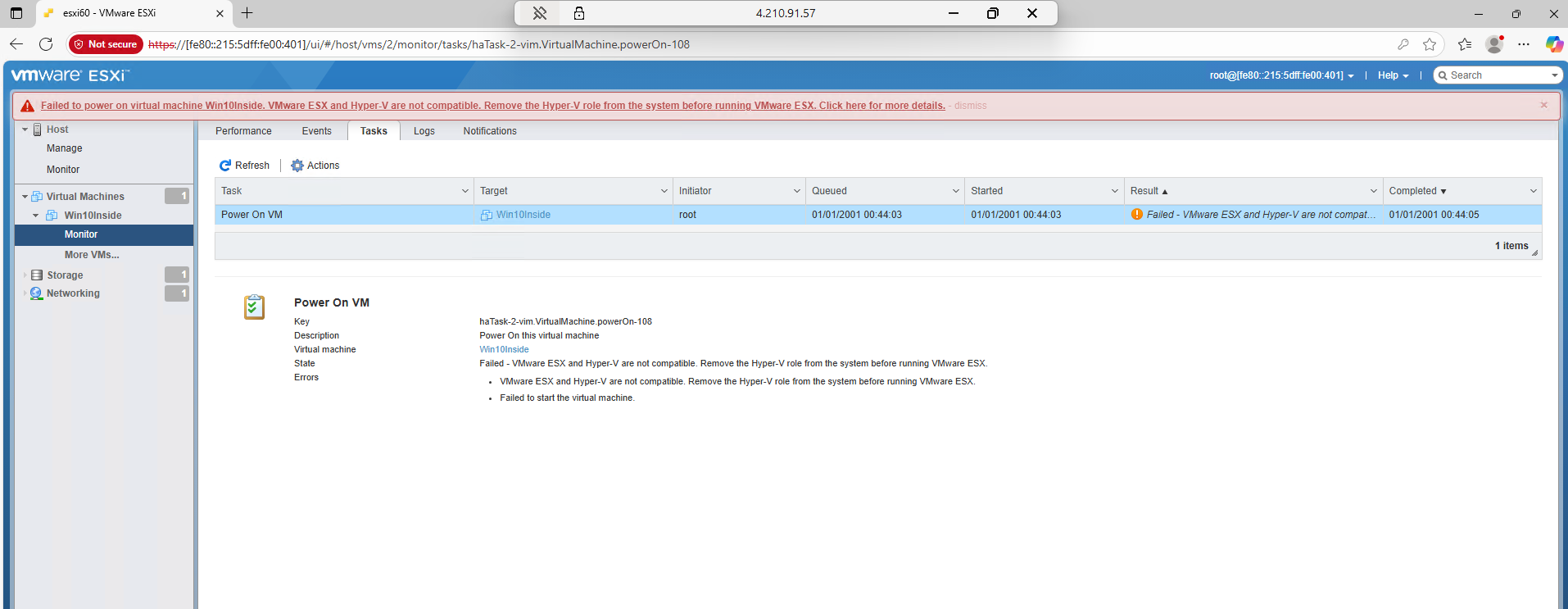The height and width of the screenshot is (609, 1568).
Task: Click the task grid resize handle
Action: [1534, 252]
